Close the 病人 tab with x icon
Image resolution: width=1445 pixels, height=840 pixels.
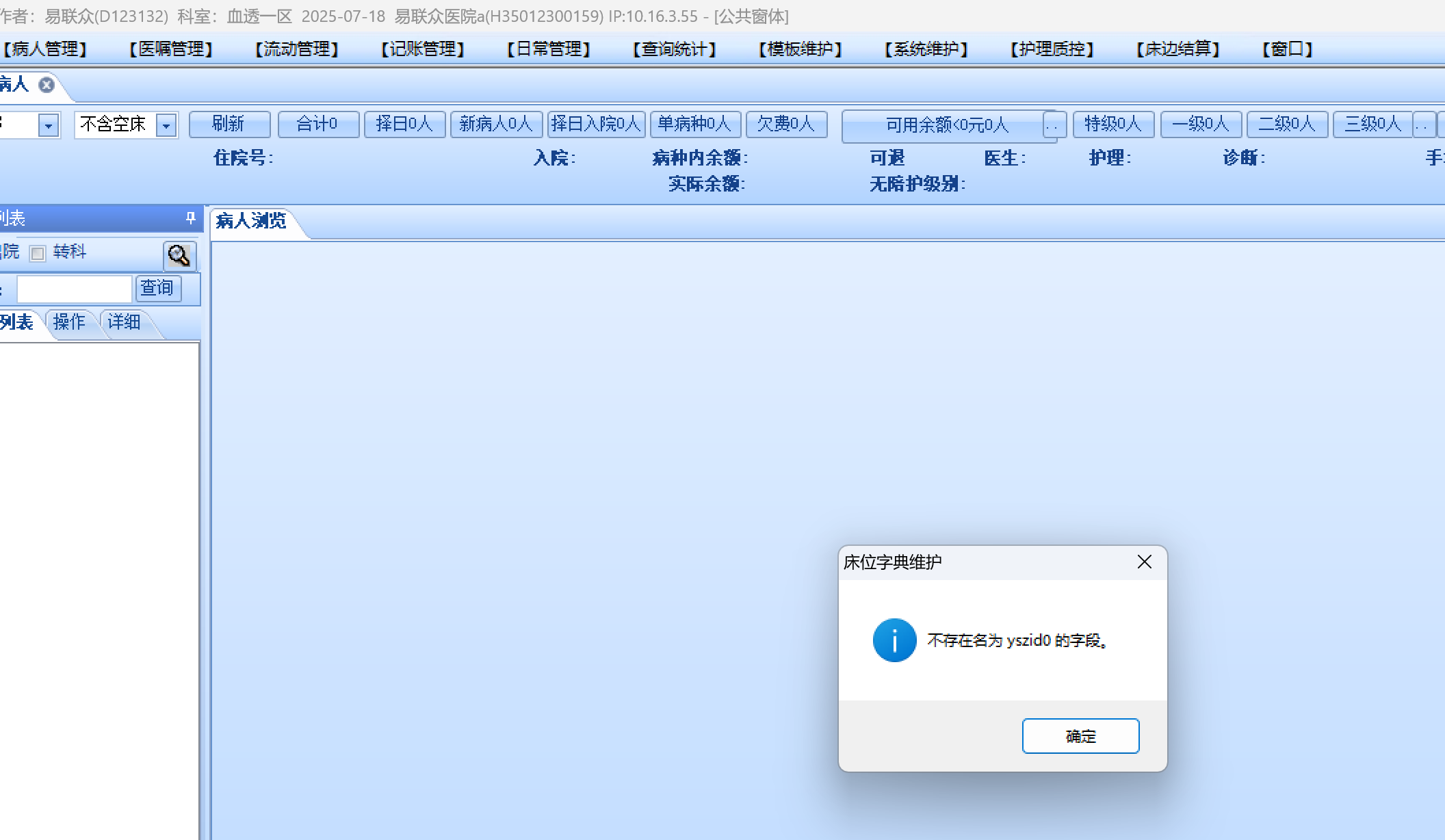(x=47, y=85)
